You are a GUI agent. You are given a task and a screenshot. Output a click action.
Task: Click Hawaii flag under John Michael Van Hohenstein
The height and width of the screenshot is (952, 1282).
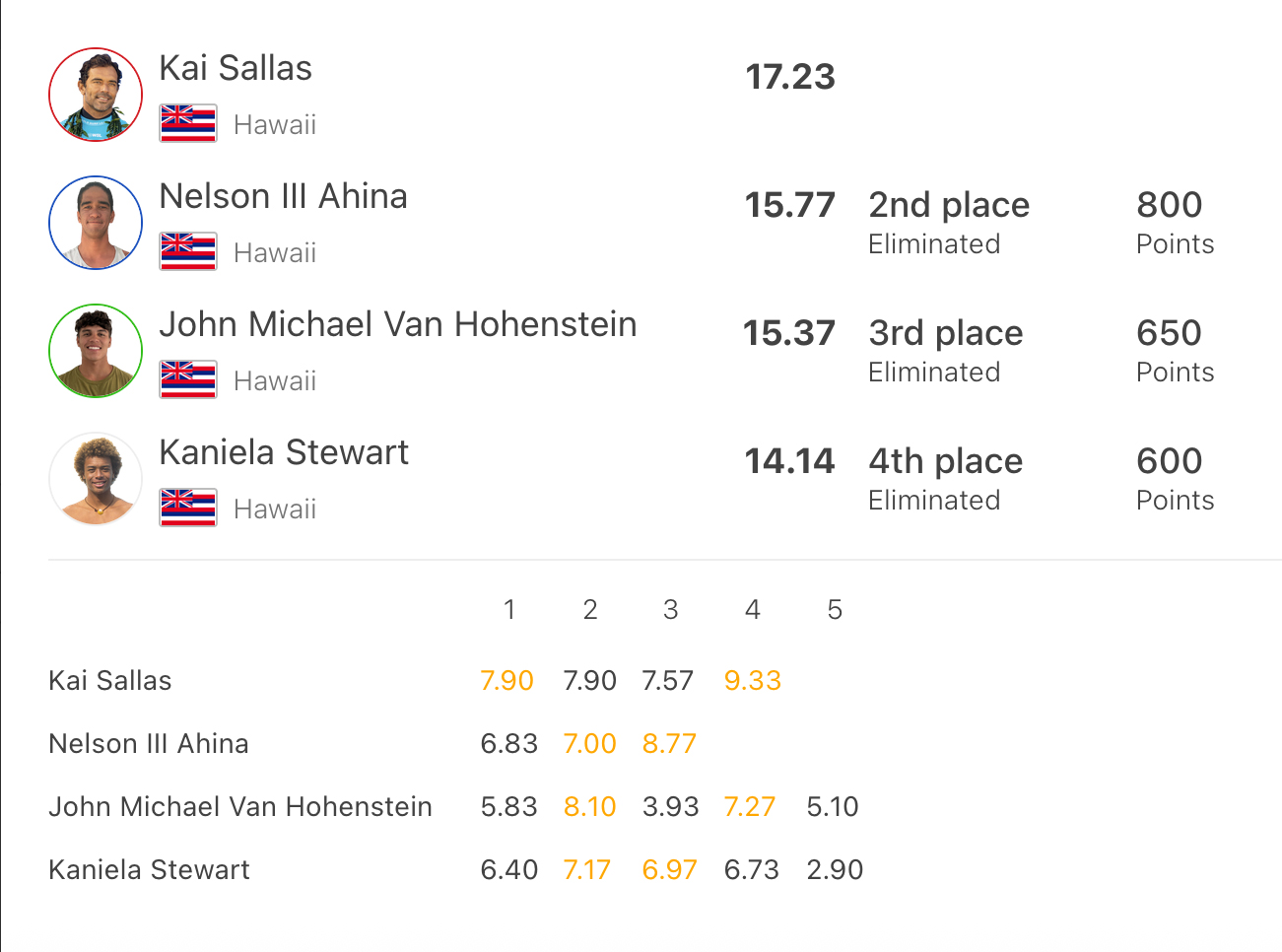point(188,379)
